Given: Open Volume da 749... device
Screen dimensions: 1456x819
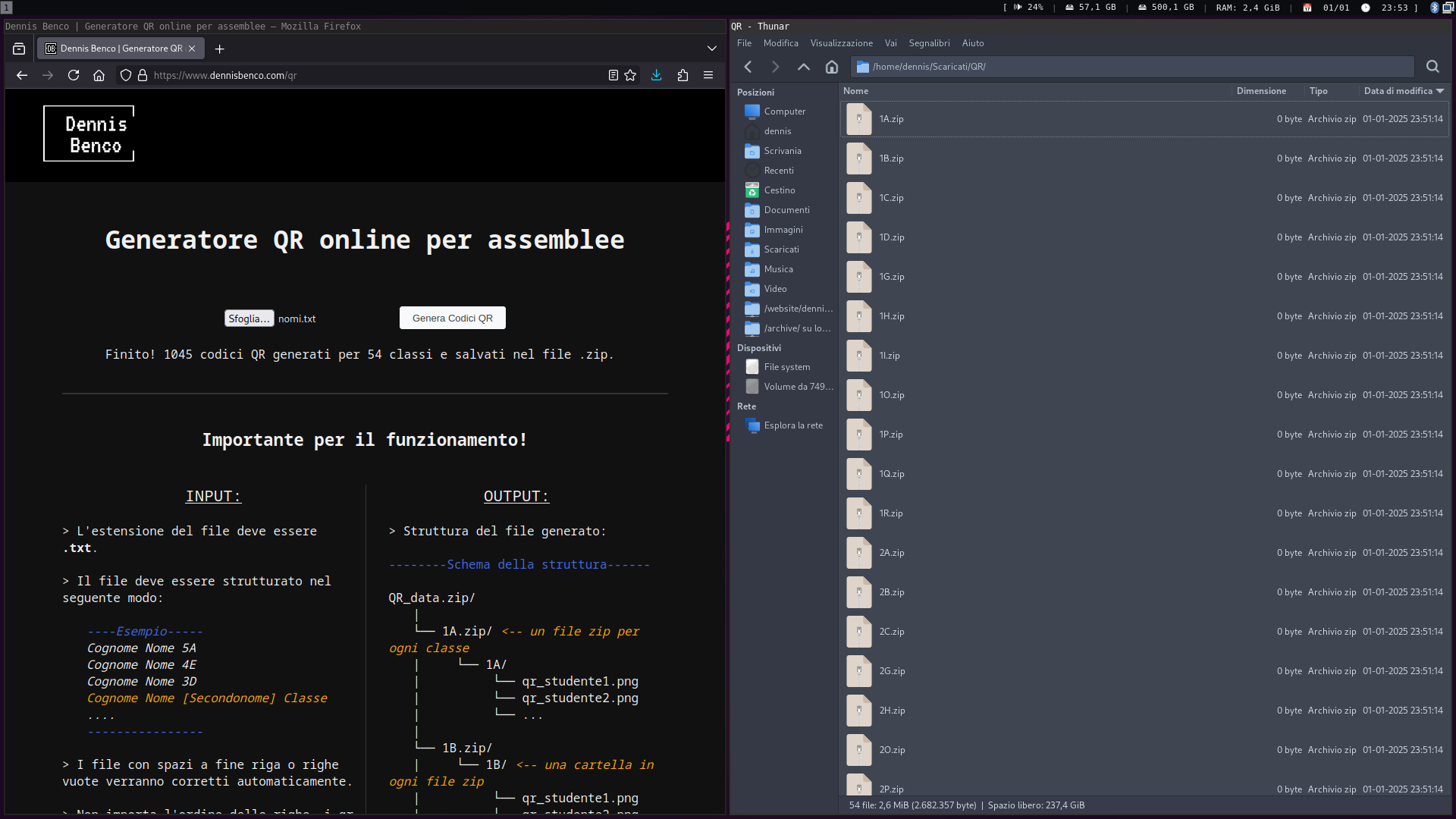Looking at the screenshot, I should point(785,387).
